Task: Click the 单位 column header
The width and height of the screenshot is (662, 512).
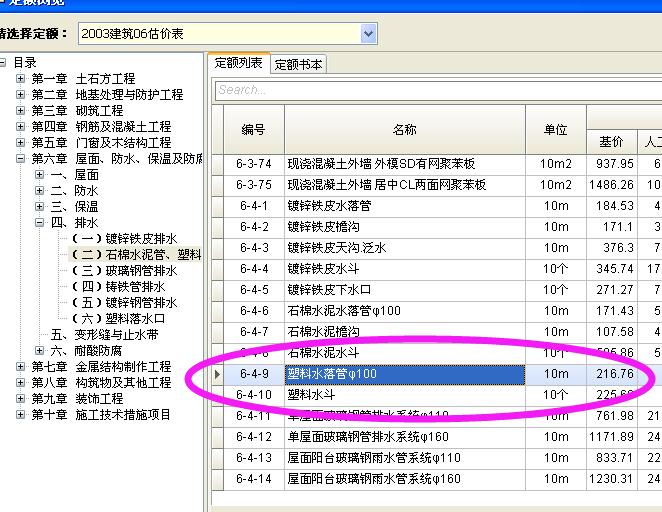Action: coord(556,130)
